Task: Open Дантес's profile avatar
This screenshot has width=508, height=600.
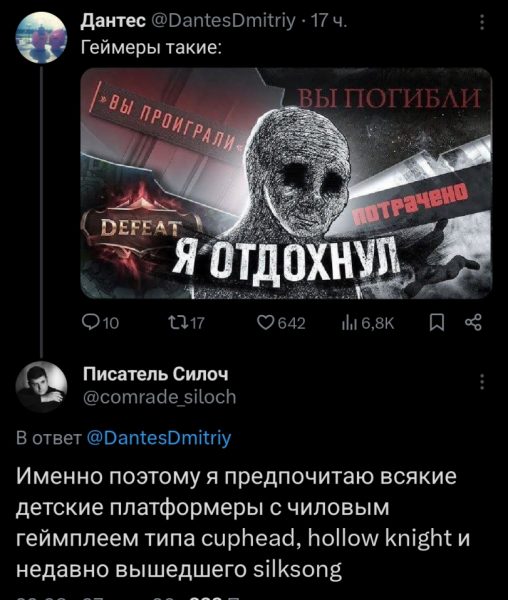Action: [x=41, y=37]
